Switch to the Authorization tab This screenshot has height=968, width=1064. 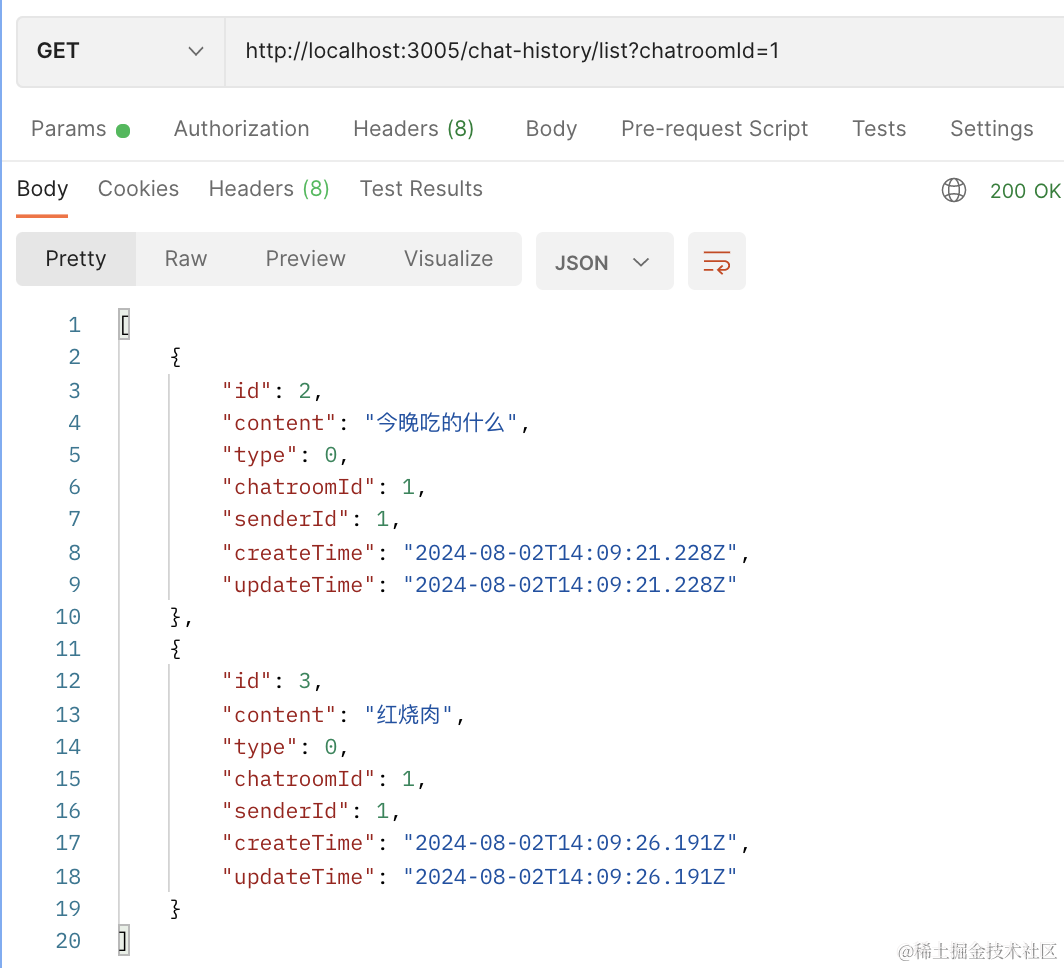[241, 129]
